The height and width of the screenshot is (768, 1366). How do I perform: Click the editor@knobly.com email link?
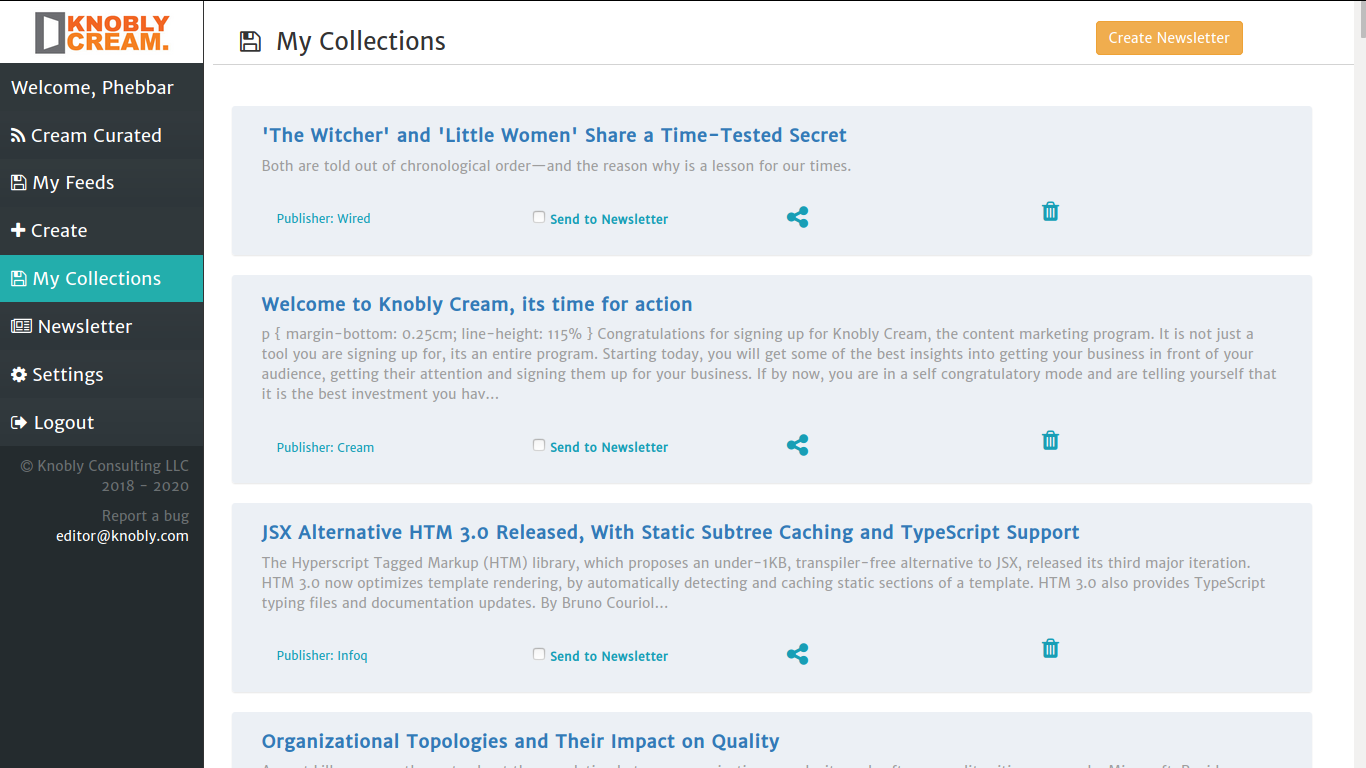point(122,536)
